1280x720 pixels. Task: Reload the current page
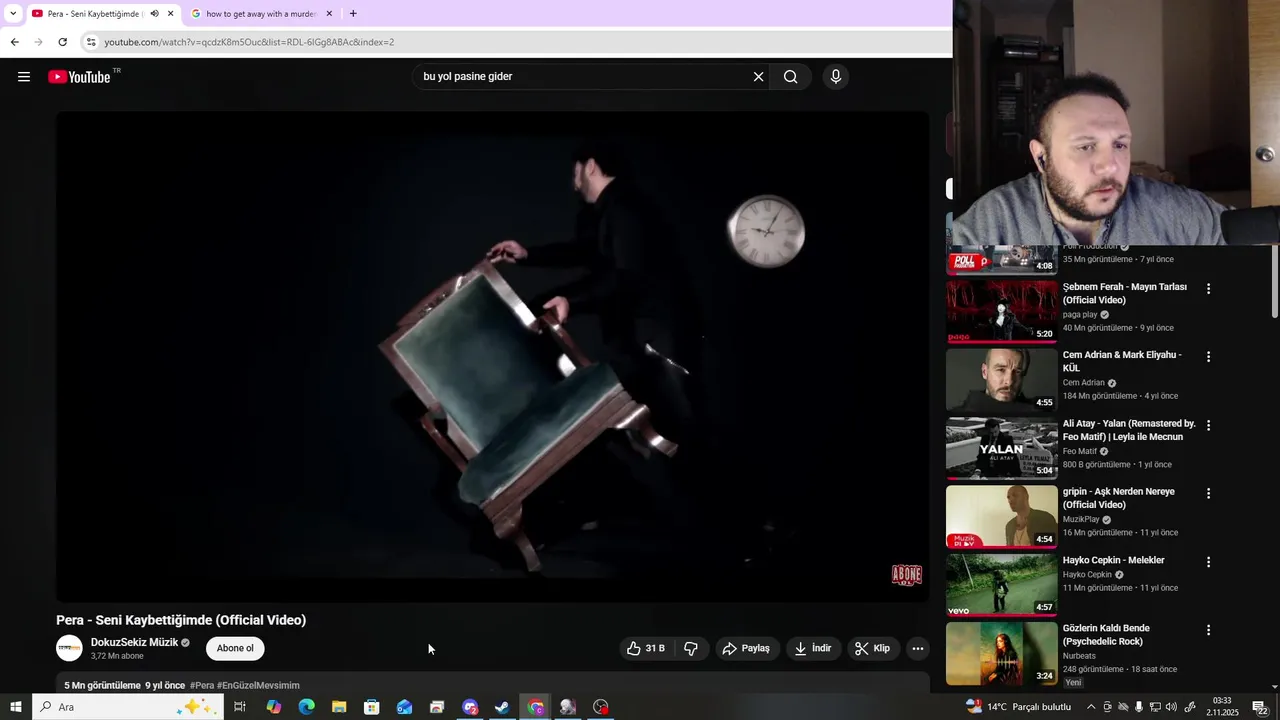pyautogui.click(x=62, y=42)
